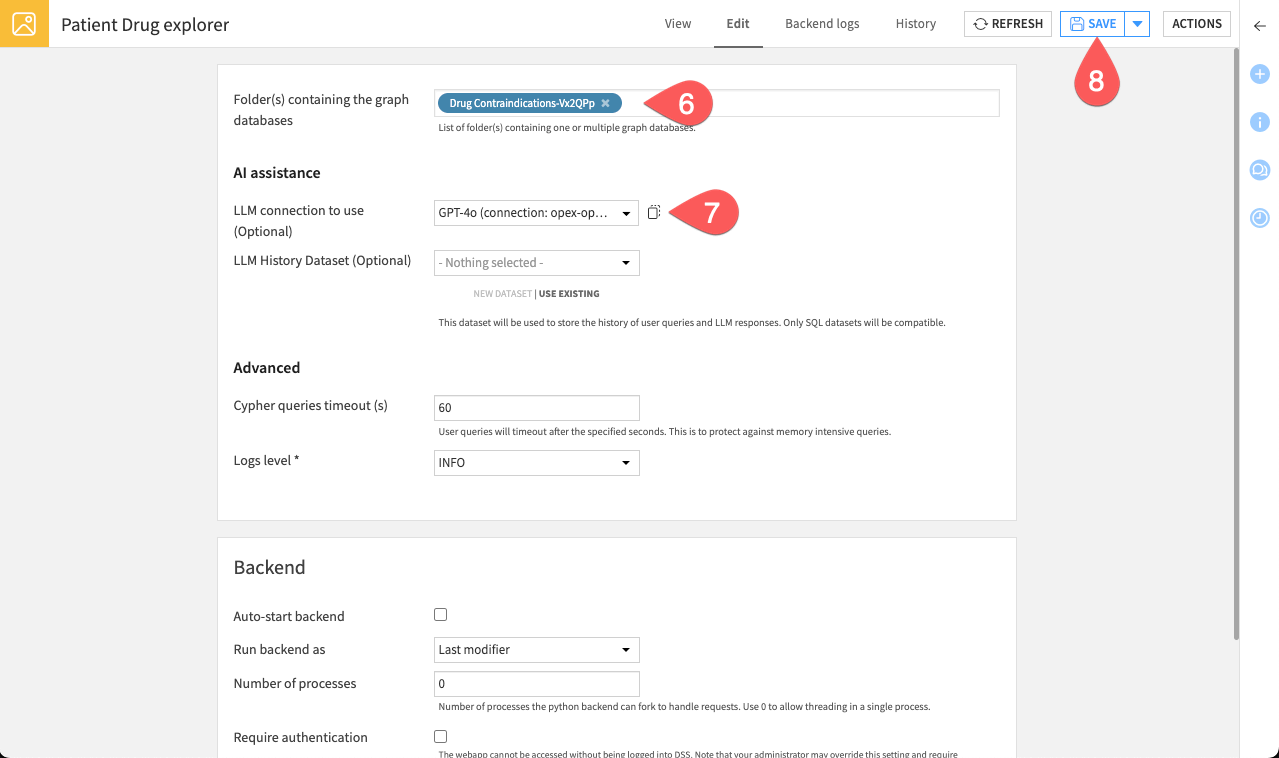Screen dimensions: 1279x758
Task: Enable Require authentication
Action: click(x=440, y=736)
